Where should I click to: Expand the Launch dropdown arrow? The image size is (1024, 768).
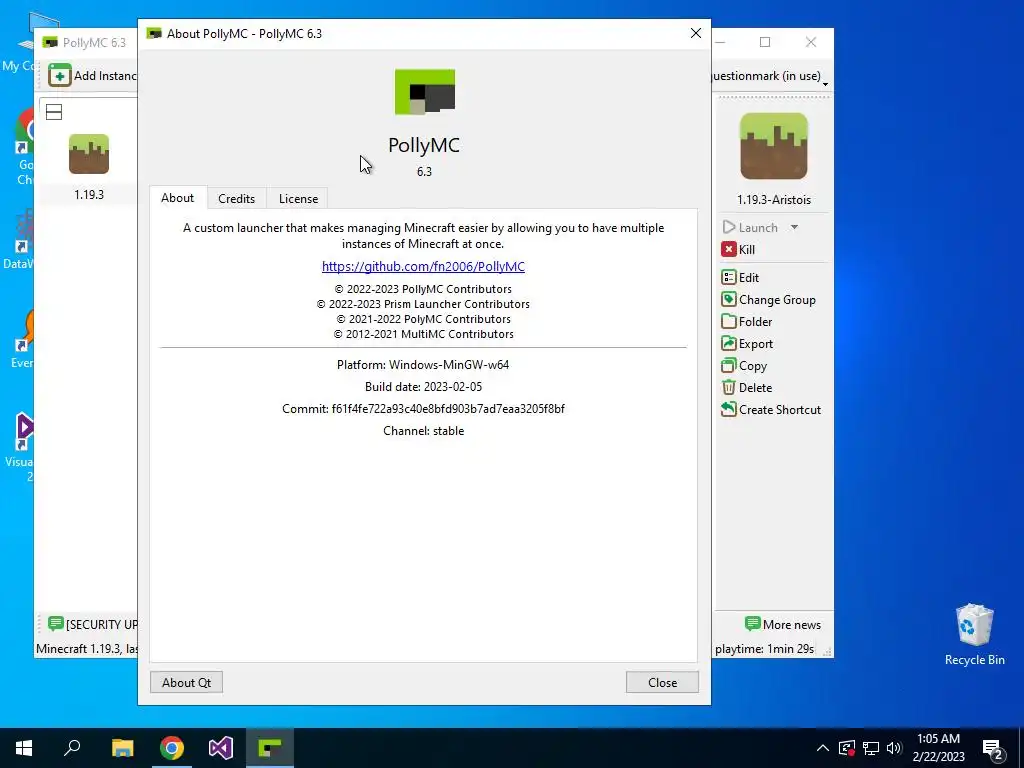coord(794,227)
